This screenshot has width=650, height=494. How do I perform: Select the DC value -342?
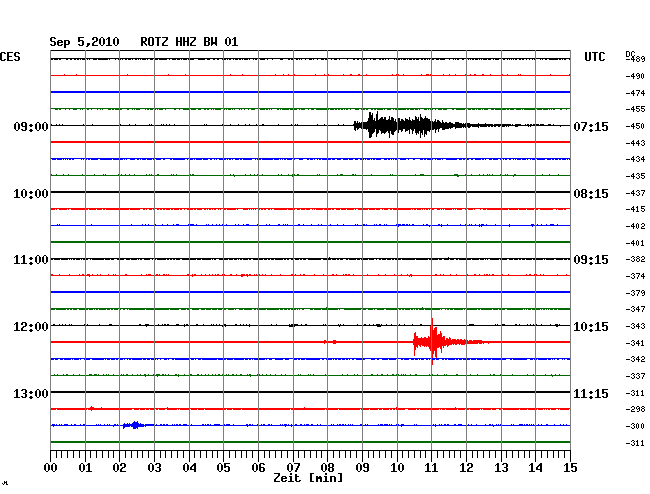pyautogui.click(x=635, y=359)
